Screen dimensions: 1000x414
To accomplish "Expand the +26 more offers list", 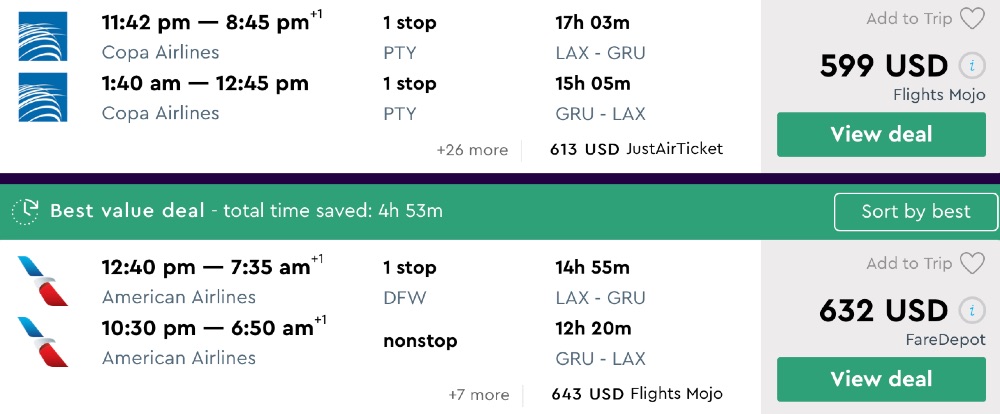I will (472, 150).
